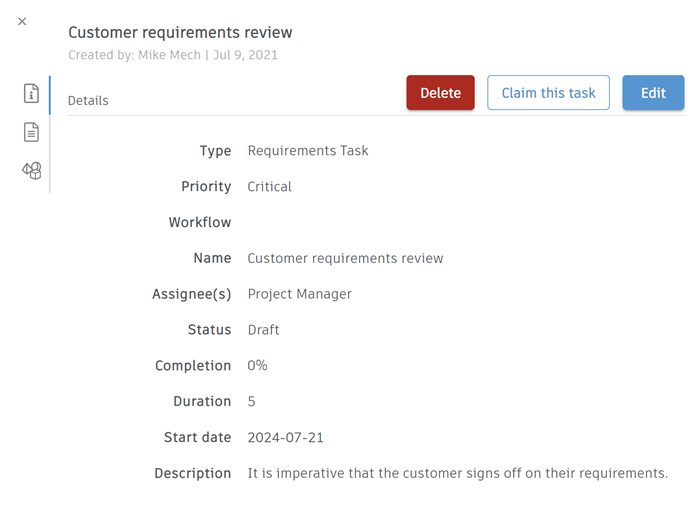Click the Critical priority value
This screenshot has height=508, width=700.
270,187
